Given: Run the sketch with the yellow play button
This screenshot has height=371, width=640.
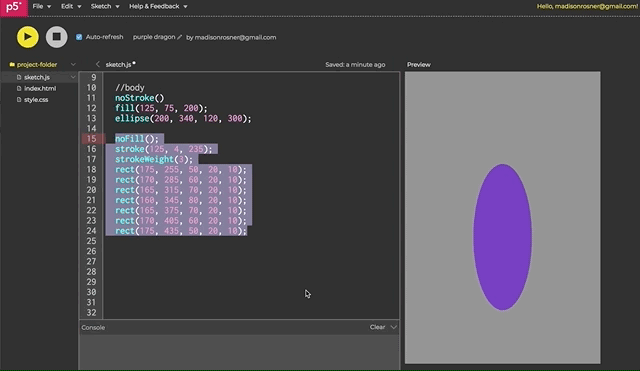Looking at the screenshot, I should click(28, 37).
